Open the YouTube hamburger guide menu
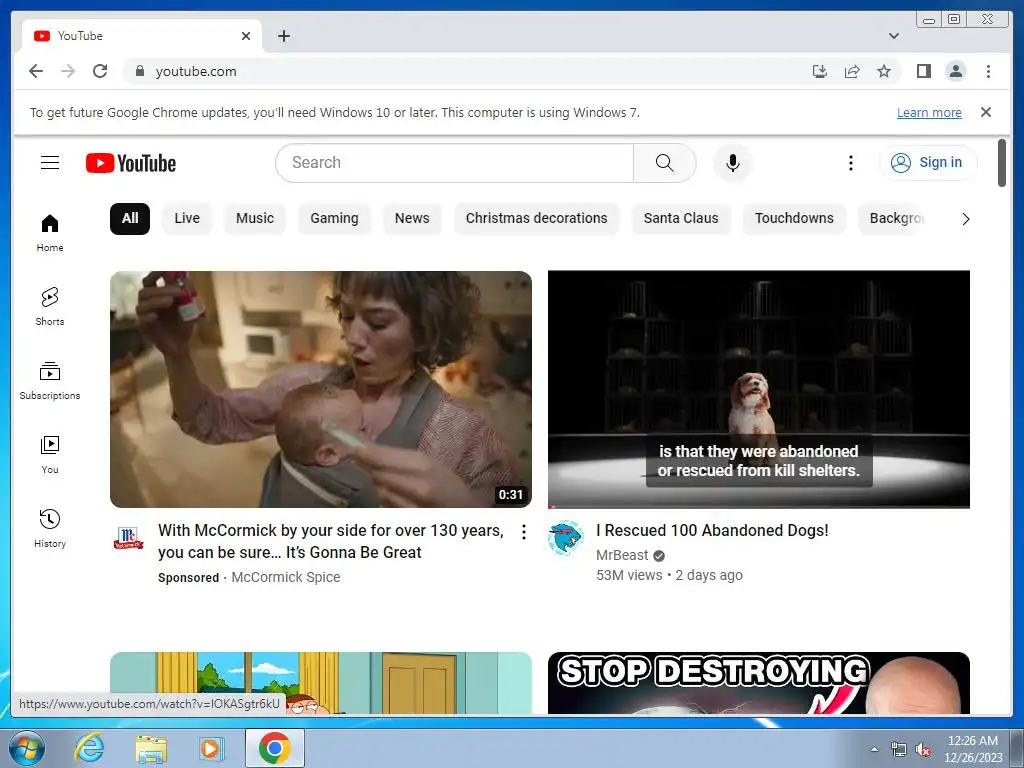 50,163
